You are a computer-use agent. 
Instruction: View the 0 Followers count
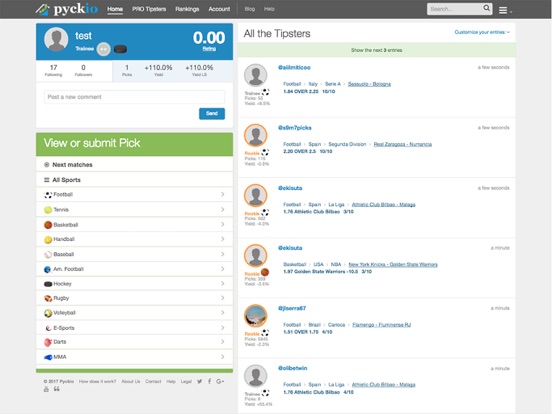(83, 70)
